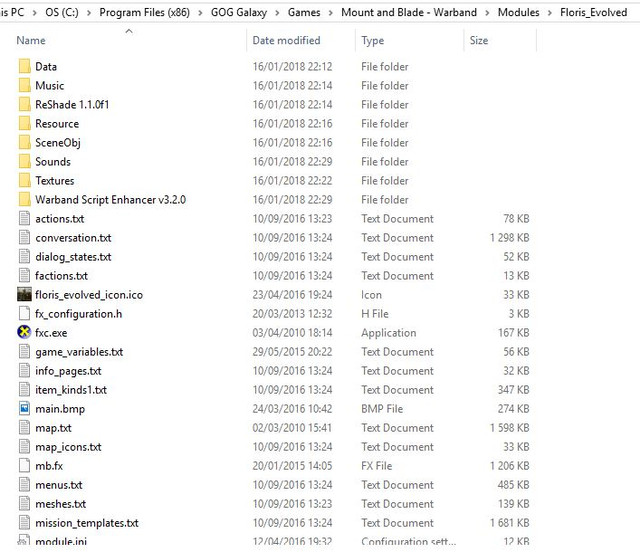Go to Mount and Blade - Warband breadcrumb
The image size is (640, 560).
(x=409, y=13)
